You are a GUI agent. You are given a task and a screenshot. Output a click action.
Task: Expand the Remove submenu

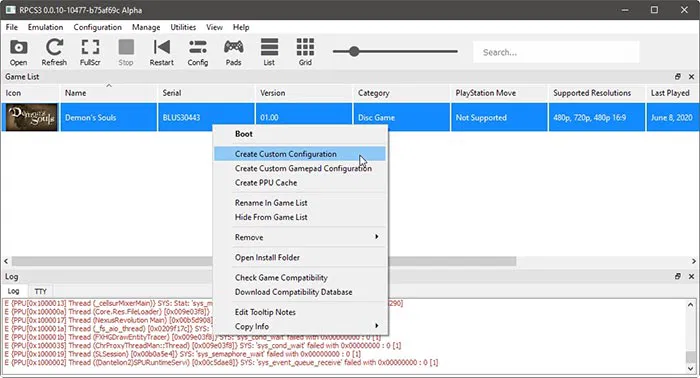[x=300, y=237]
